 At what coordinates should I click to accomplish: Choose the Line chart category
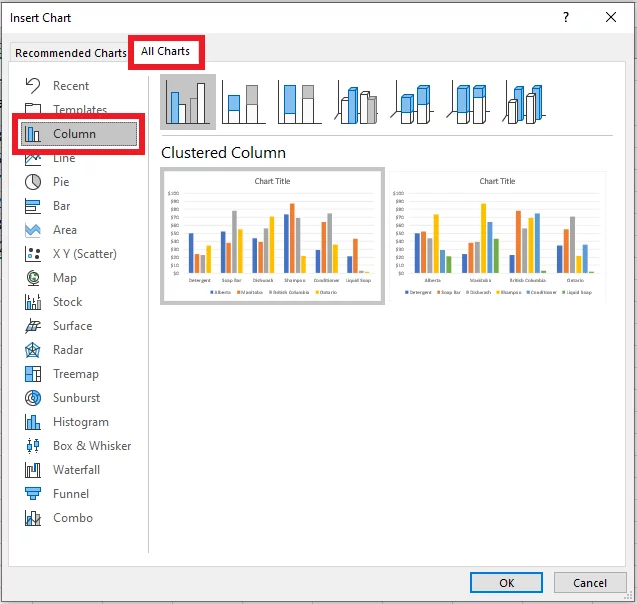(x=64, y=158)
